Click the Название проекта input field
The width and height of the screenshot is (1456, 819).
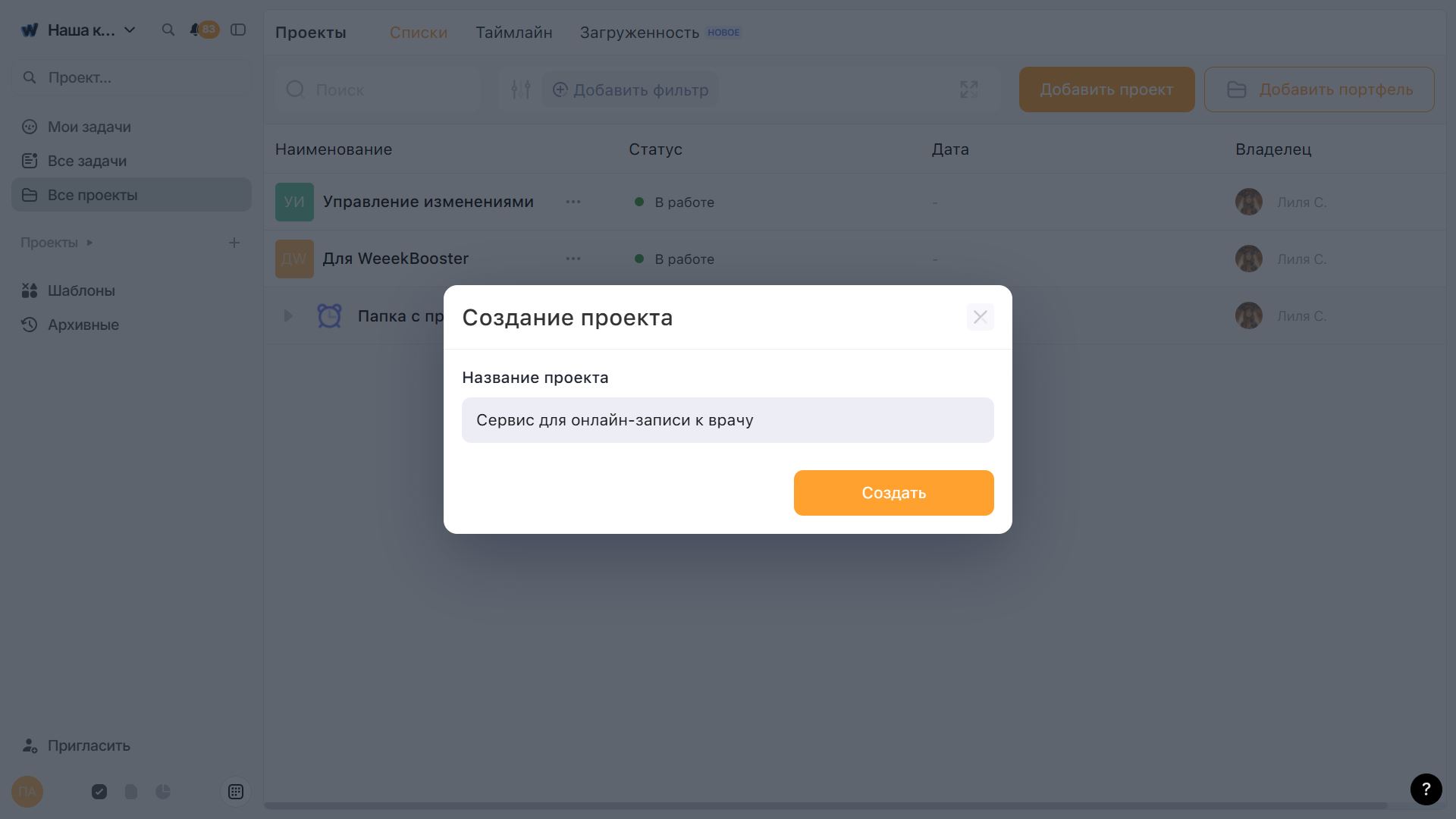coord(727,420)
